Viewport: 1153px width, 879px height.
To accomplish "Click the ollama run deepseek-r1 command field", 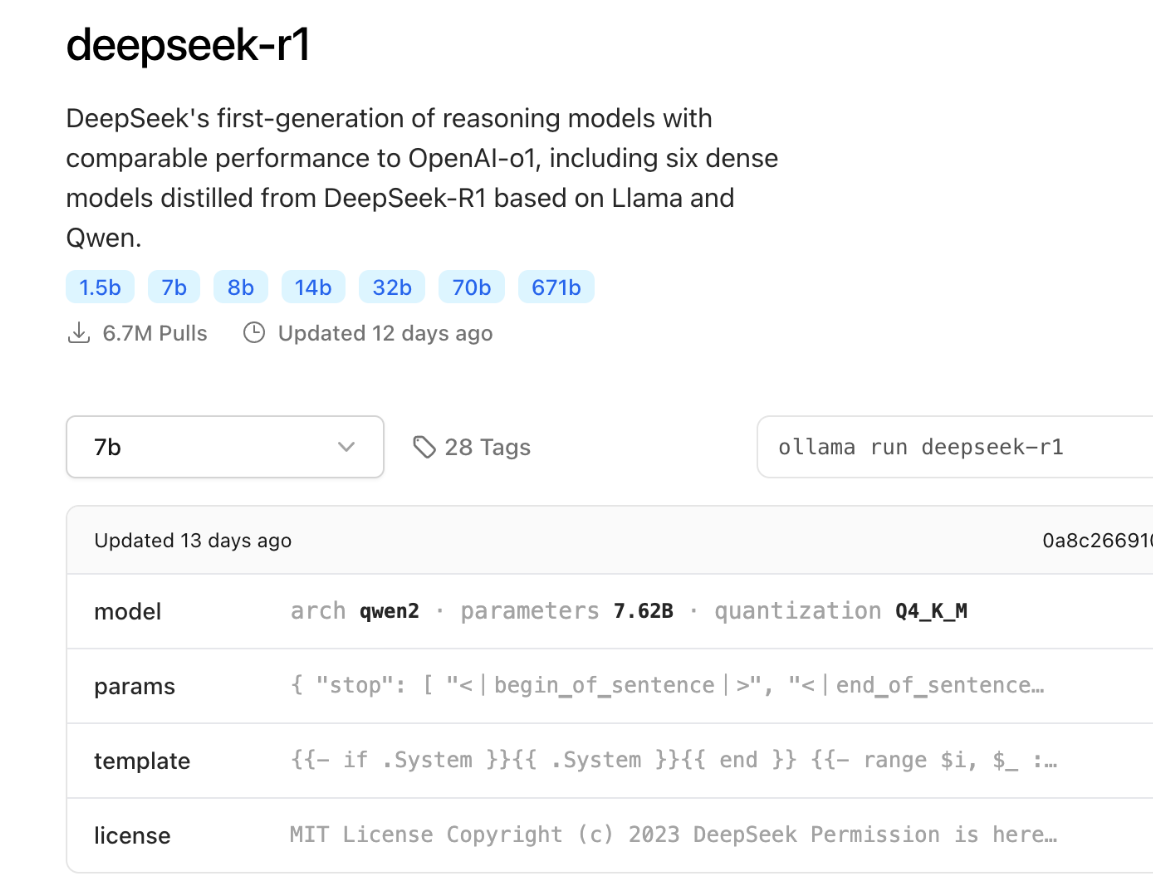I will (x=955, y=446).
